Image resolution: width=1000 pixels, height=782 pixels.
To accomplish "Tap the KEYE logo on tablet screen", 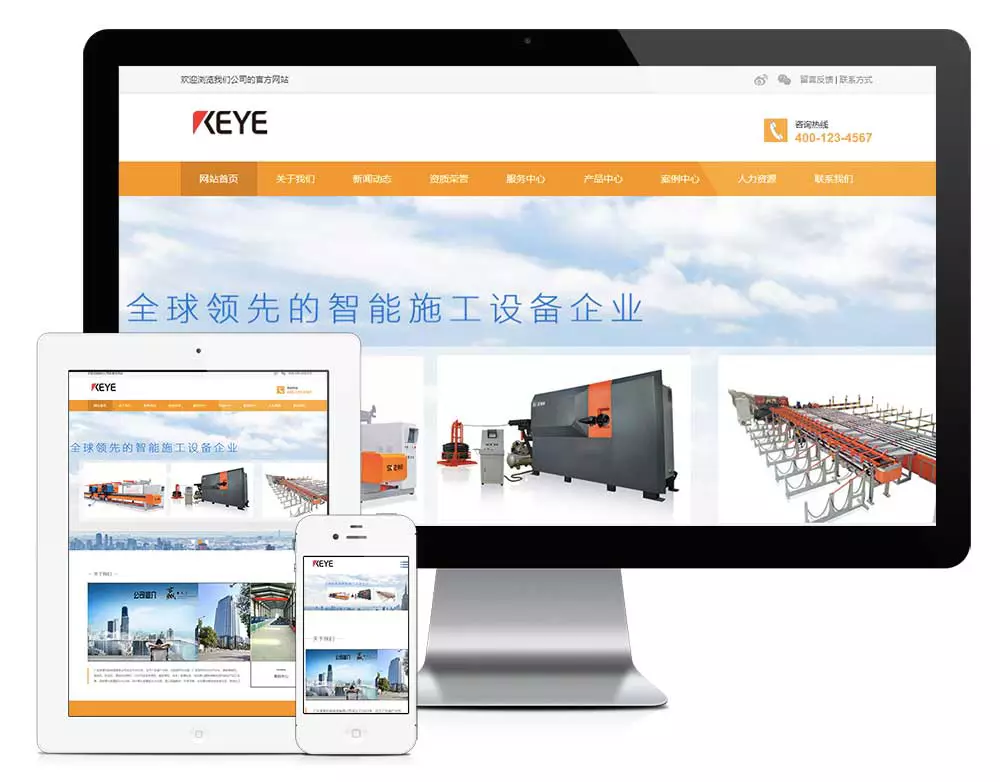I will coord(103,387).
